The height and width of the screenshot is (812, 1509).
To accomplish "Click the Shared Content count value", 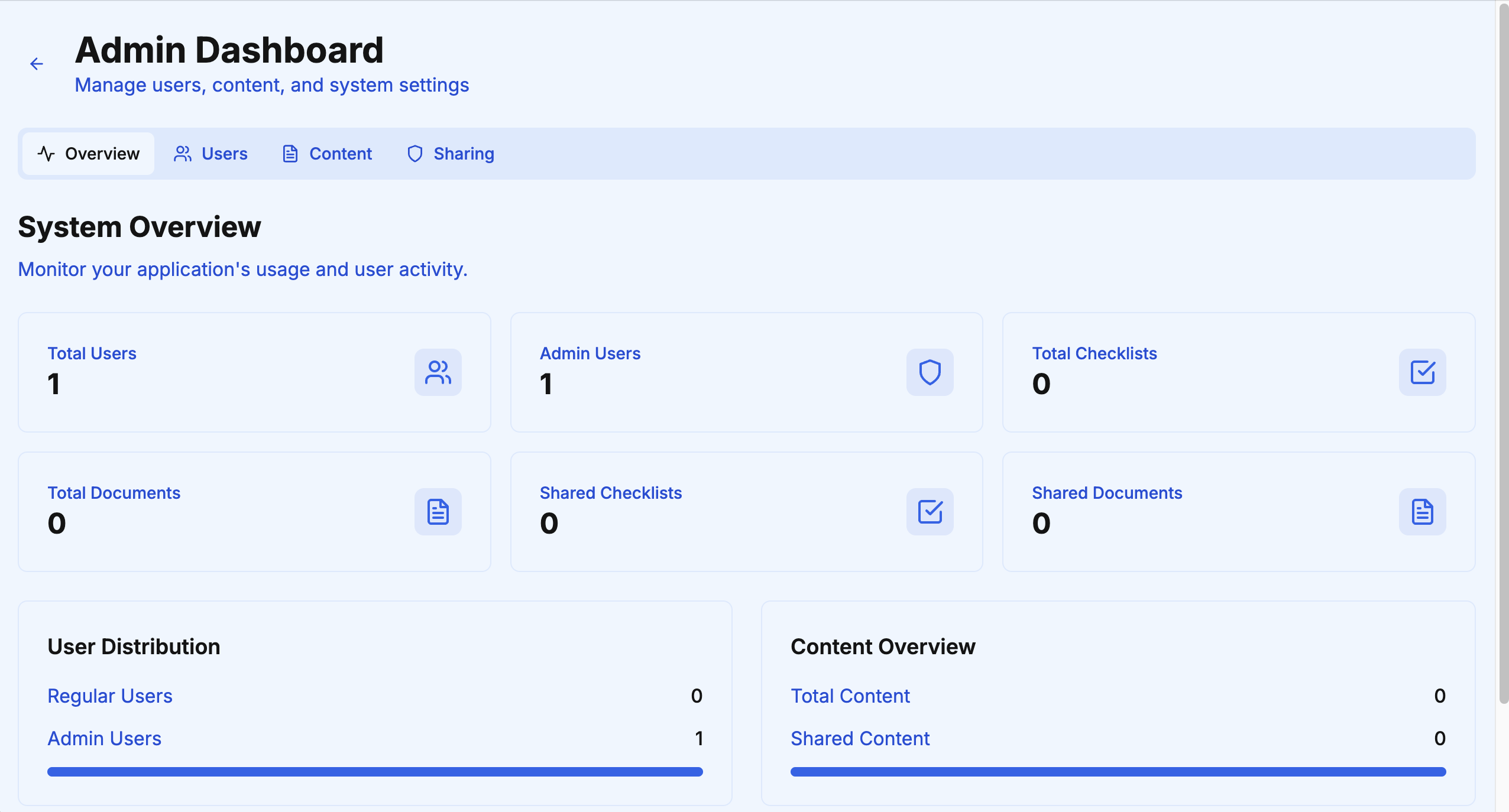I will coord(1440,739).
